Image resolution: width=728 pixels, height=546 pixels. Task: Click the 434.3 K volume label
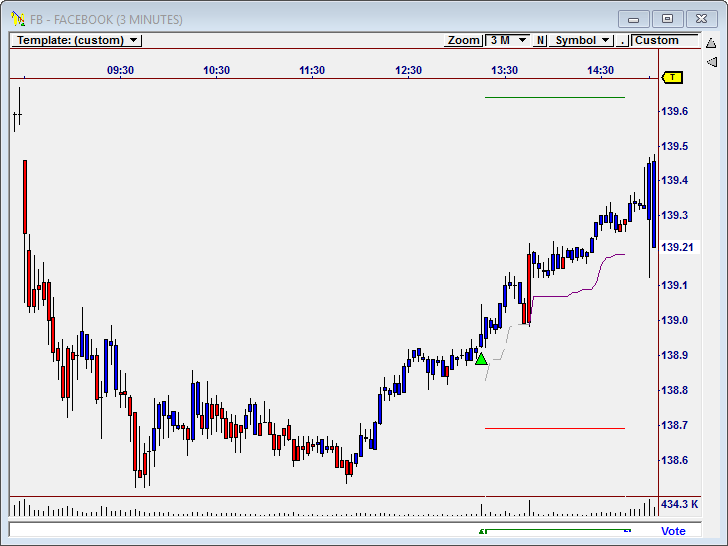679,504
